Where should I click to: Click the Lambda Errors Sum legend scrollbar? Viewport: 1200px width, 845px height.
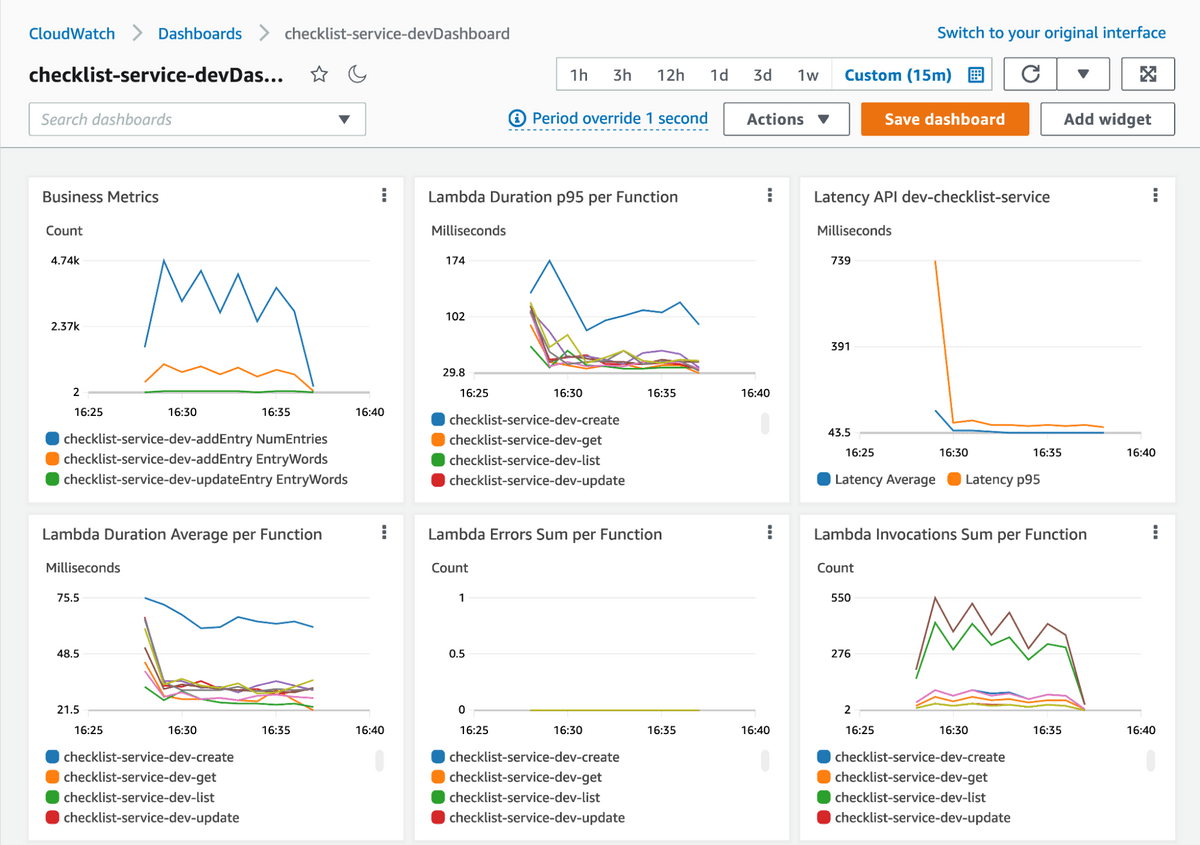765,760
